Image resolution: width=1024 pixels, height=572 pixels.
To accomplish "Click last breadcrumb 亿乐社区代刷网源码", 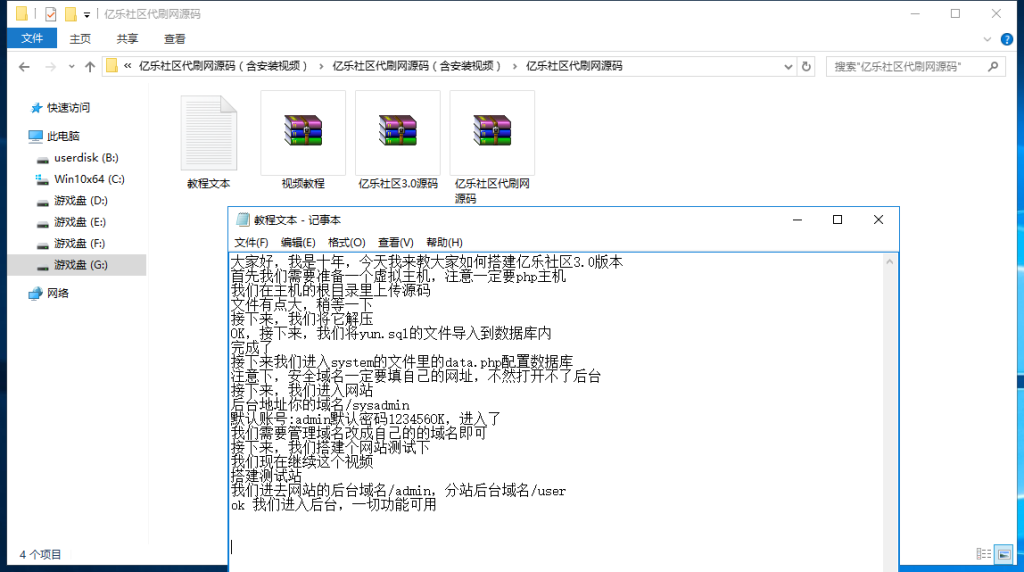I will [574, 66].
